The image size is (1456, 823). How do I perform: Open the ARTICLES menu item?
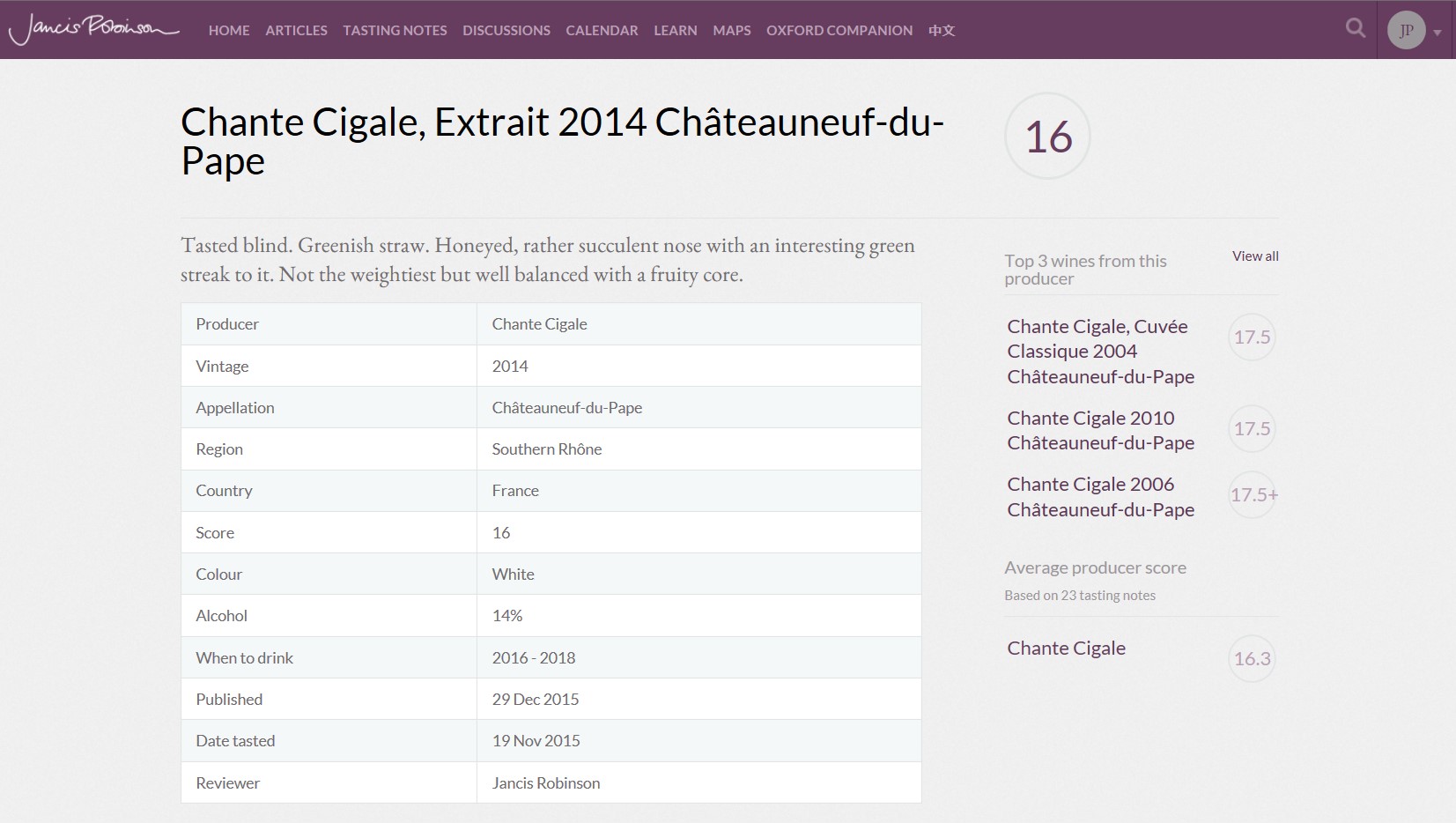(x=296, y=30)
